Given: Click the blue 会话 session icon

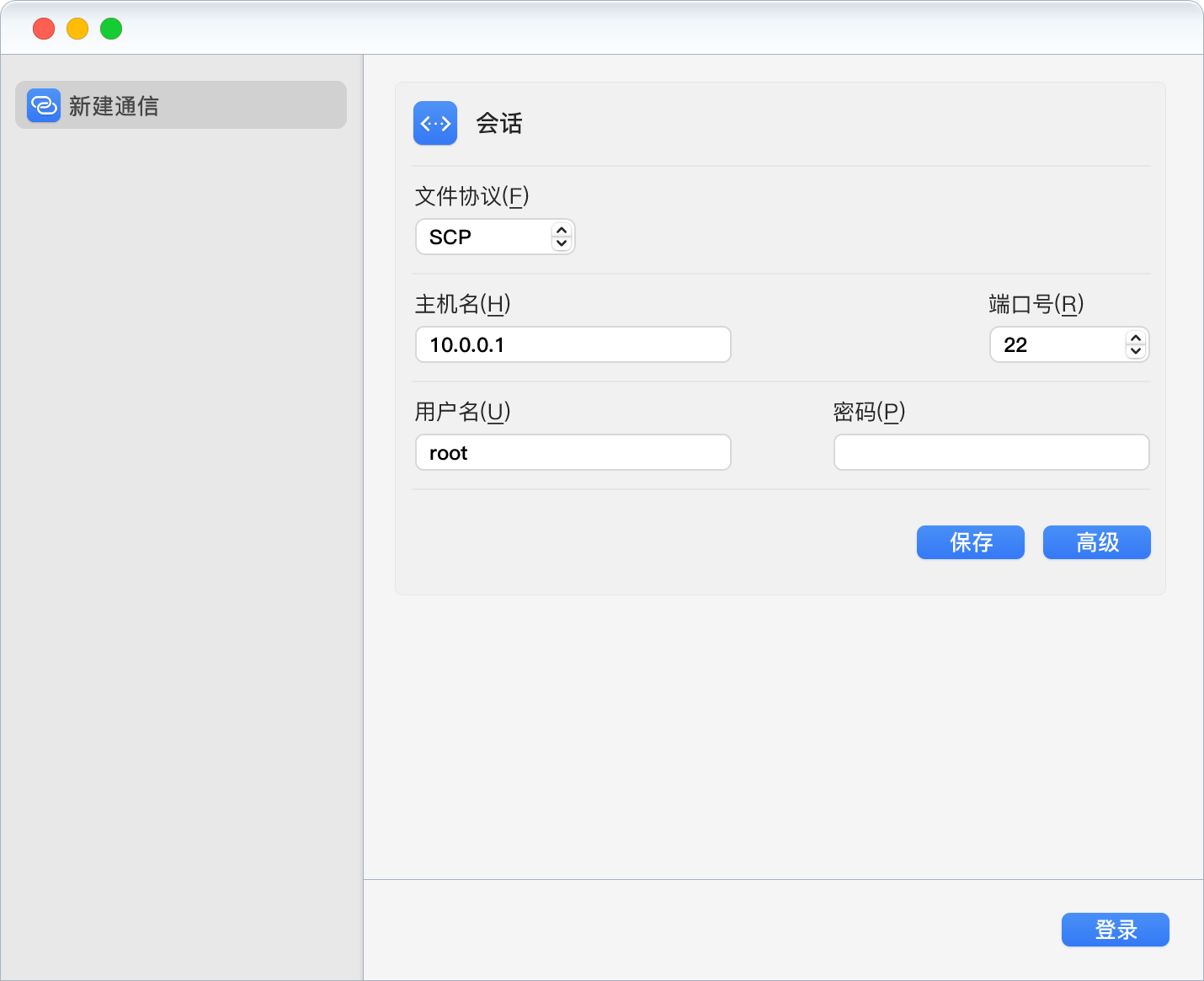Looking at the screenshot, I should click(435, 123).
